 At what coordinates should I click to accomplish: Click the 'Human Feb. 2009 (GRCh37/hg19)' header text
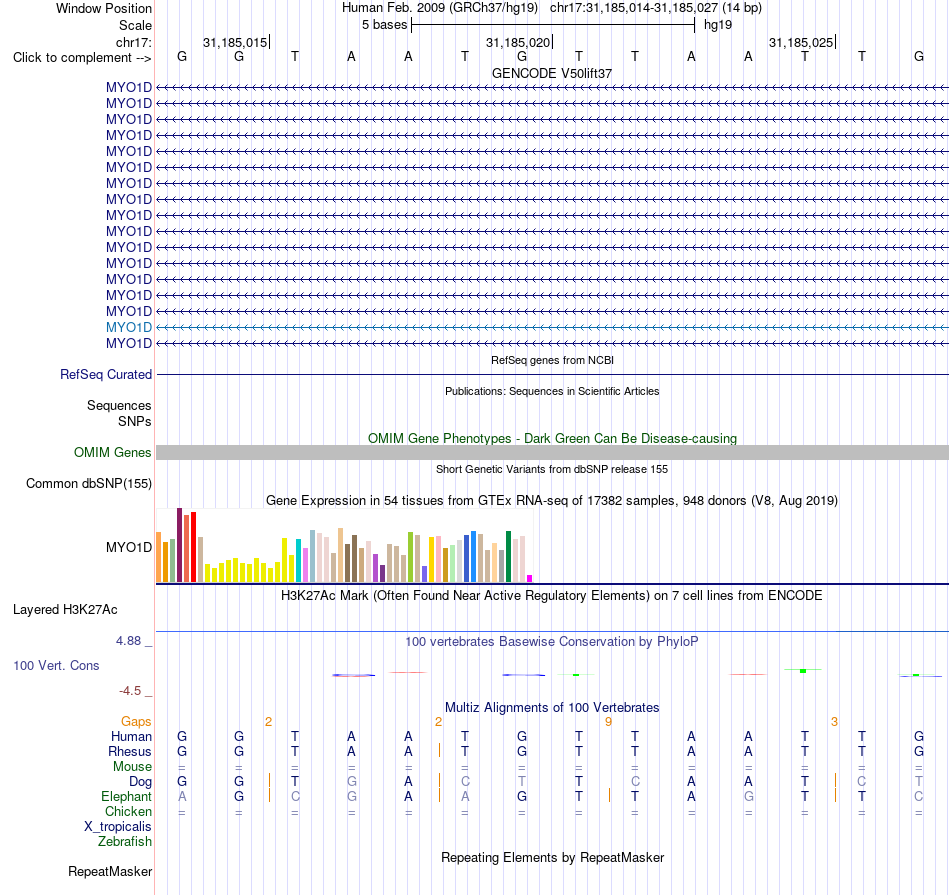pyautogui.click(x=440, y=8)
